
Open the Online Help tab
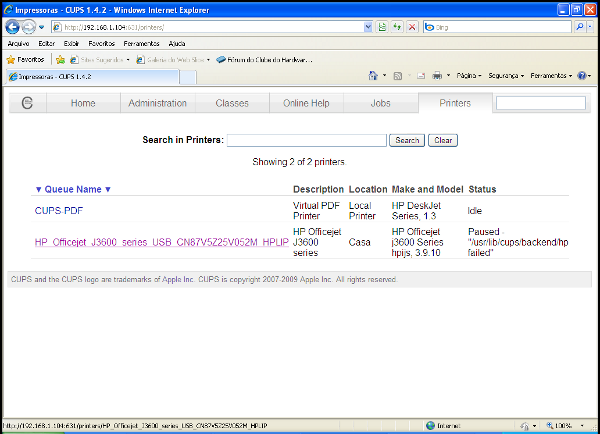306,103
